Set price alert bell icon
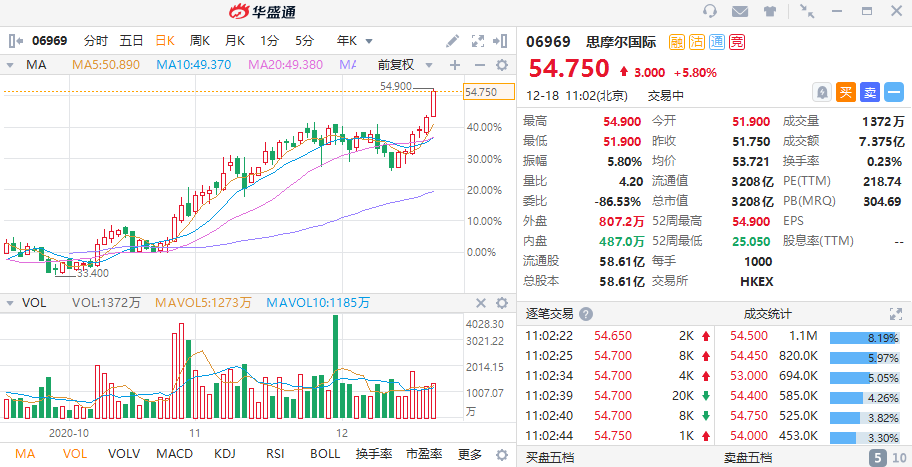912x467 pixels. [821, 92]
